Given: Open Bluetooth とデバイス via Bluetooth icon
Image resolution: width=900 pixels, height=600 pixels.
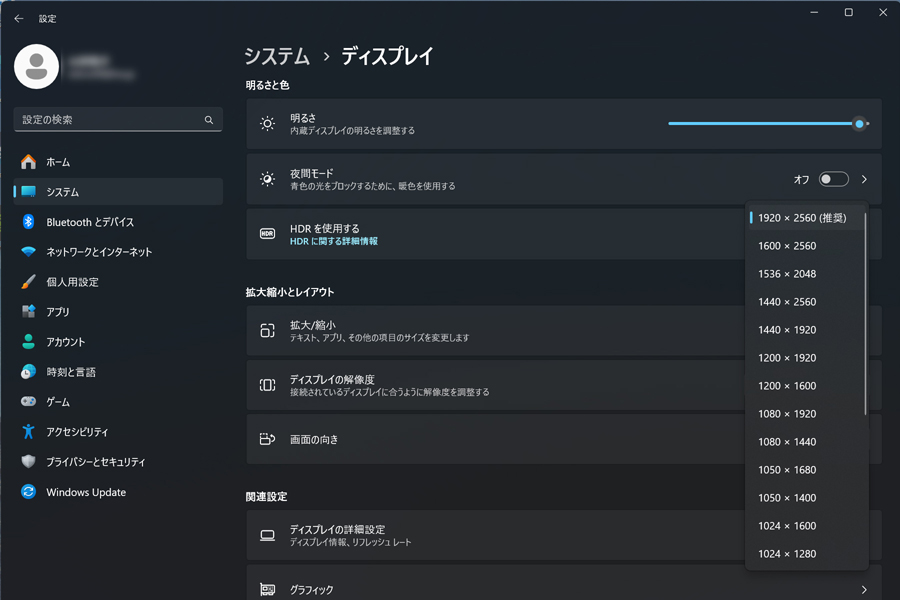Looking at the screenshot, I should 28,222.
